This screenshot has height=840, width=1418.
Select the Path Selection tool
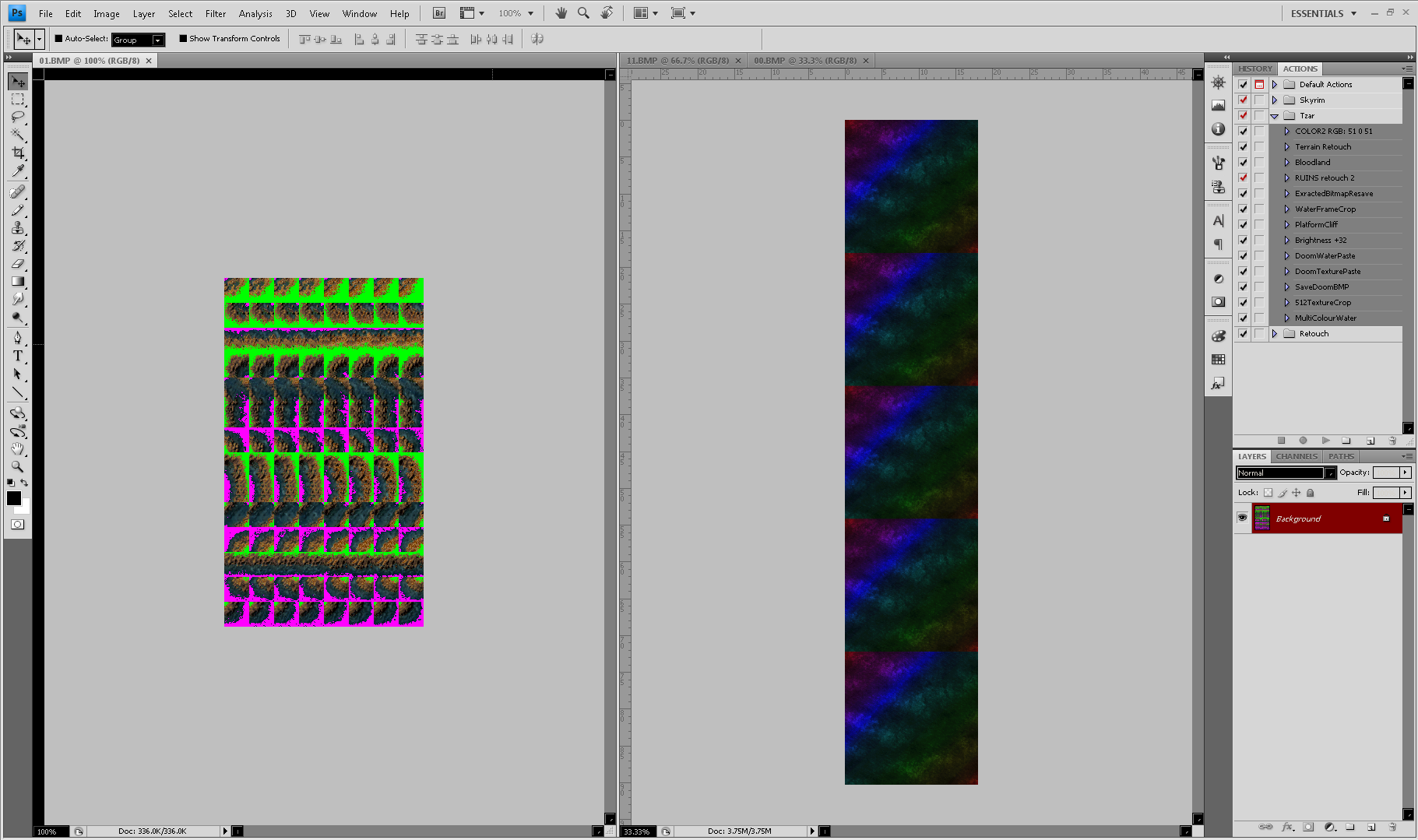18,374
